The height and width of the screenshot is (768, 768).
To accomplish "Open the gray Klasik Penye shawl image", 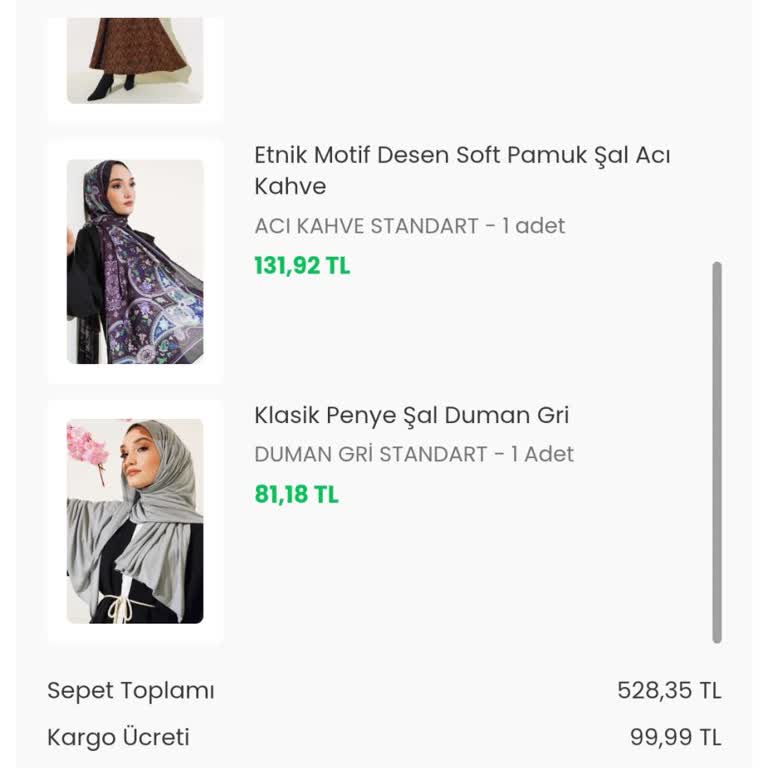I will coord(135,521).
